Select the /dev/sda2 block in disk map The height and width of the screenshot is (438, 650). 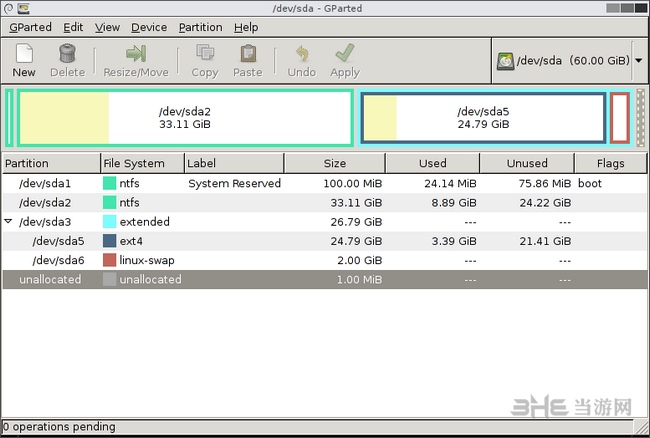185,118
